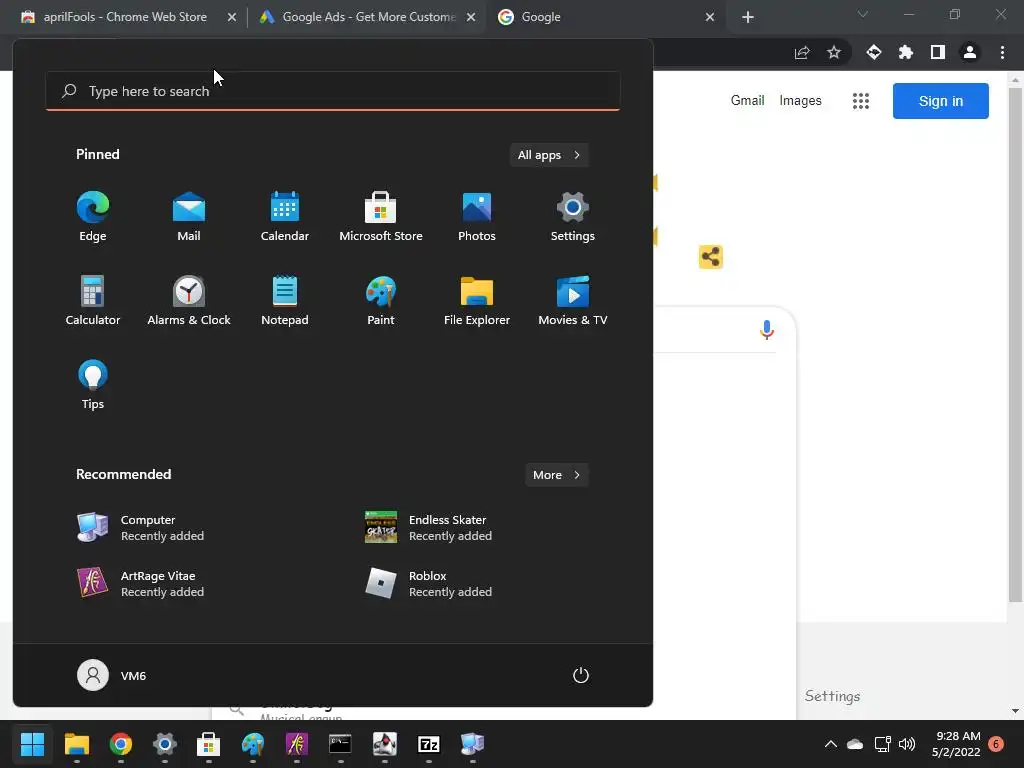
Task: Open the volume control in tray
Action: coord(907,744)
